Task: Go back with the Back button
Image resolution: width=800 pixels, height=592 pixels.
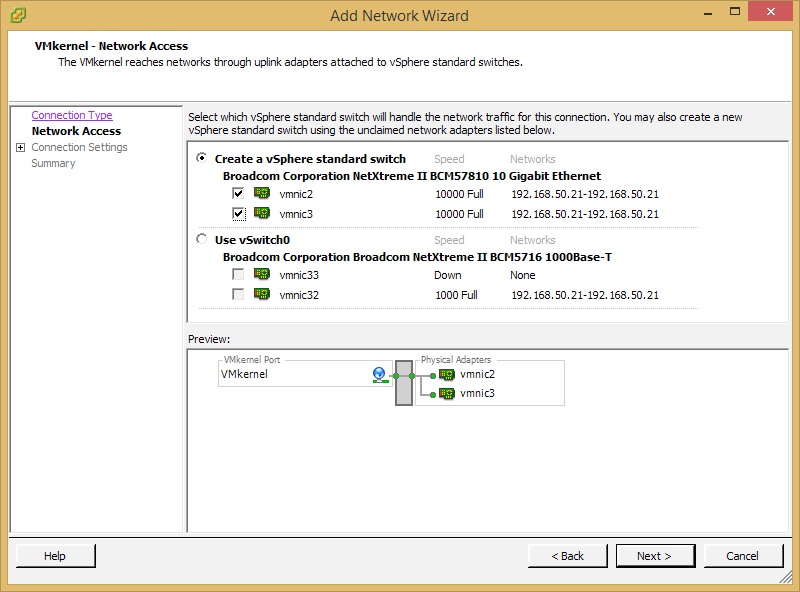Action: [x=567, y=556]
